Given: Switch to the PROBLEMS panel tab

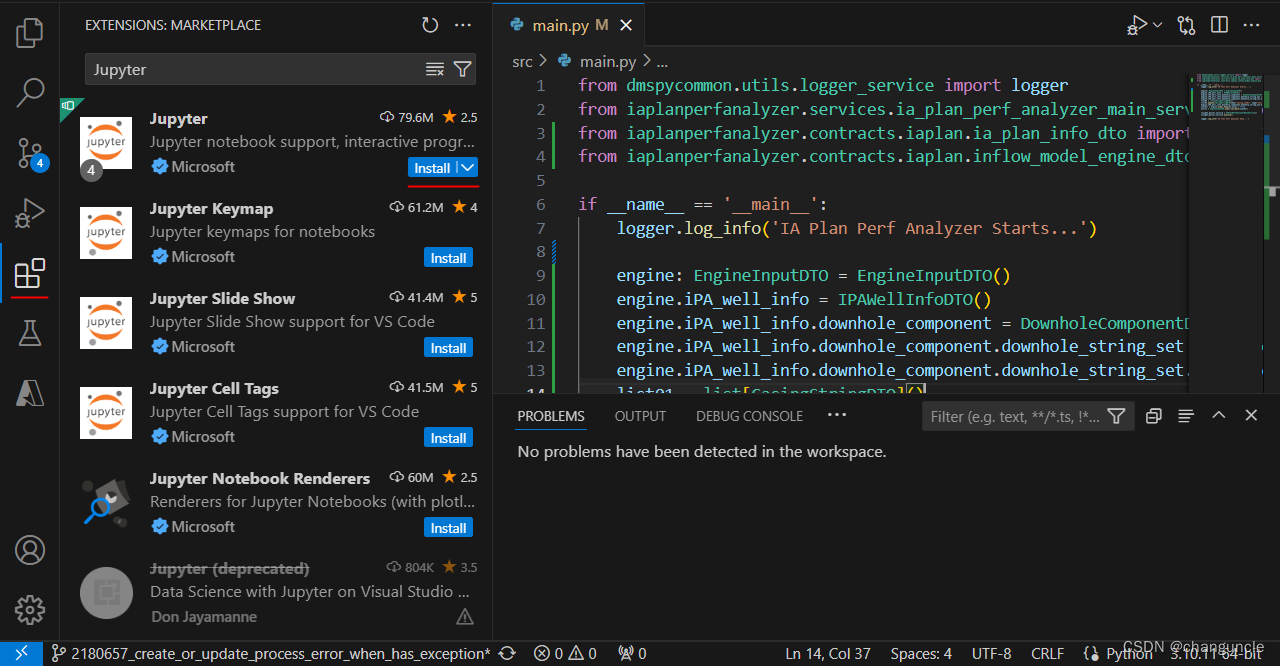Looking at the screenshot, I should (x=551, y=416).
